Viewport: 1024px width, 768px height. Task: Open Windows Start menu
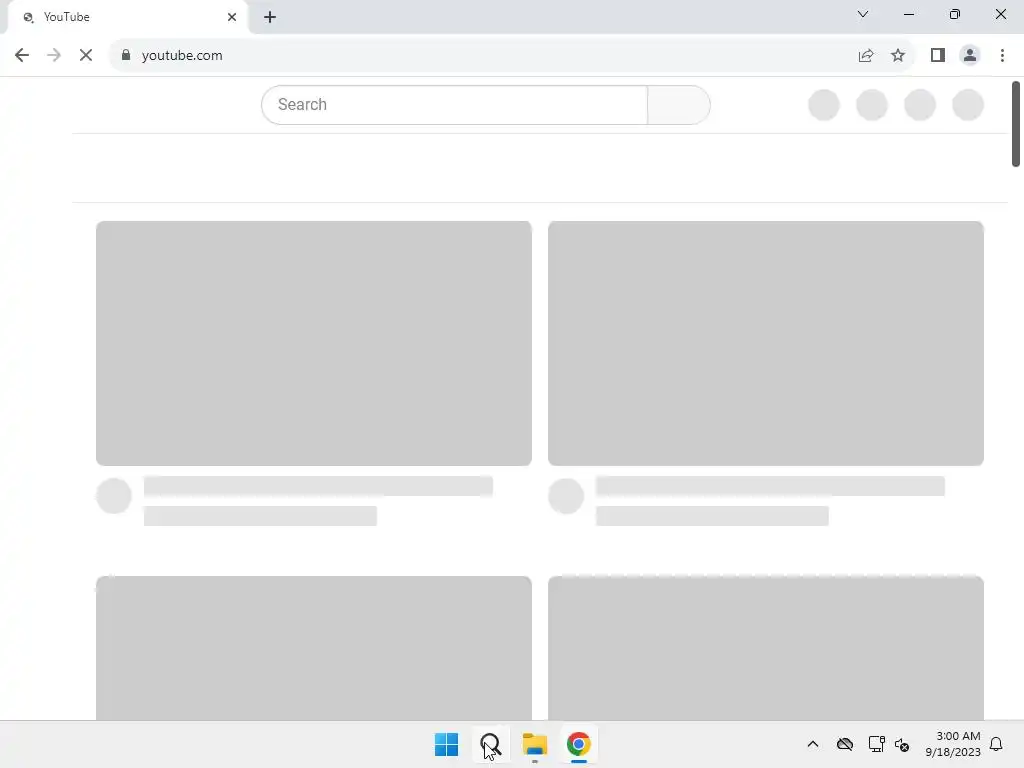[x=447, y=744]
